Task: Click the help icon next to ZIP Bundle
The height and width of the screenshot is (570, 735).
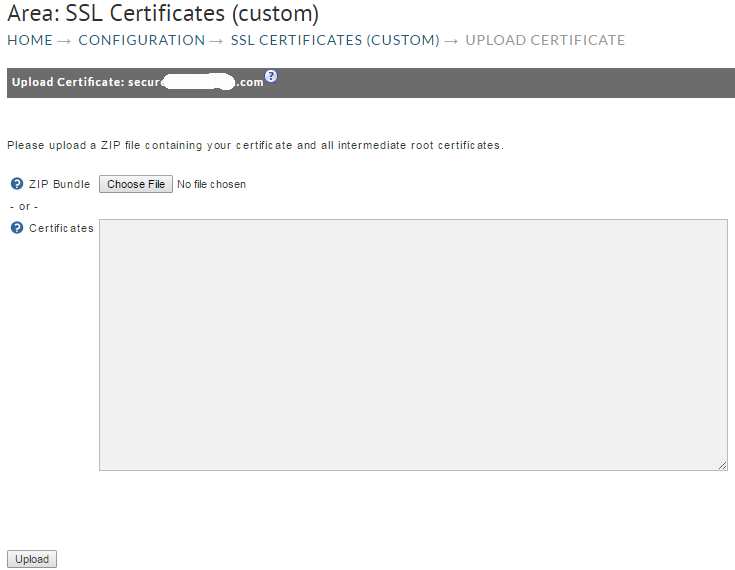Action: pos(17,184)
